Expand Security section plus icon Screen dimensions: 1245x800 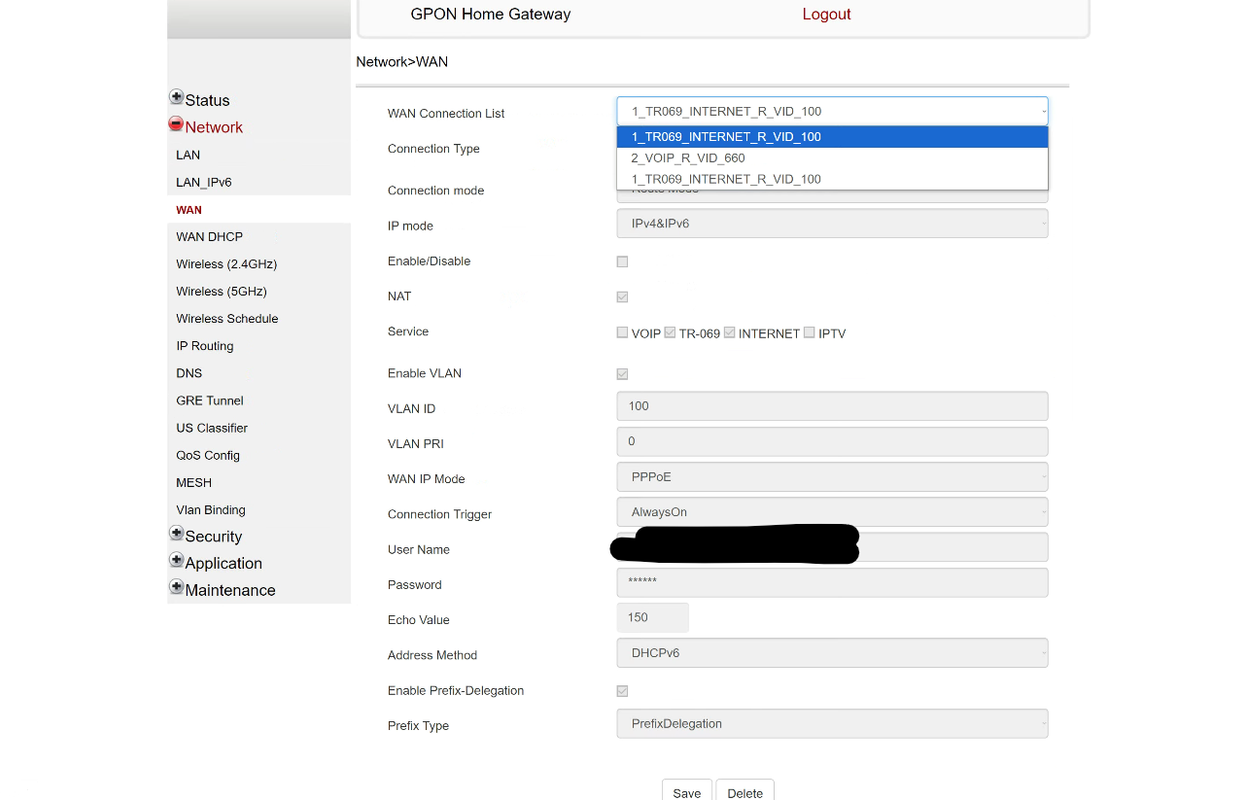pyautogui.click(x=176, y=534)
